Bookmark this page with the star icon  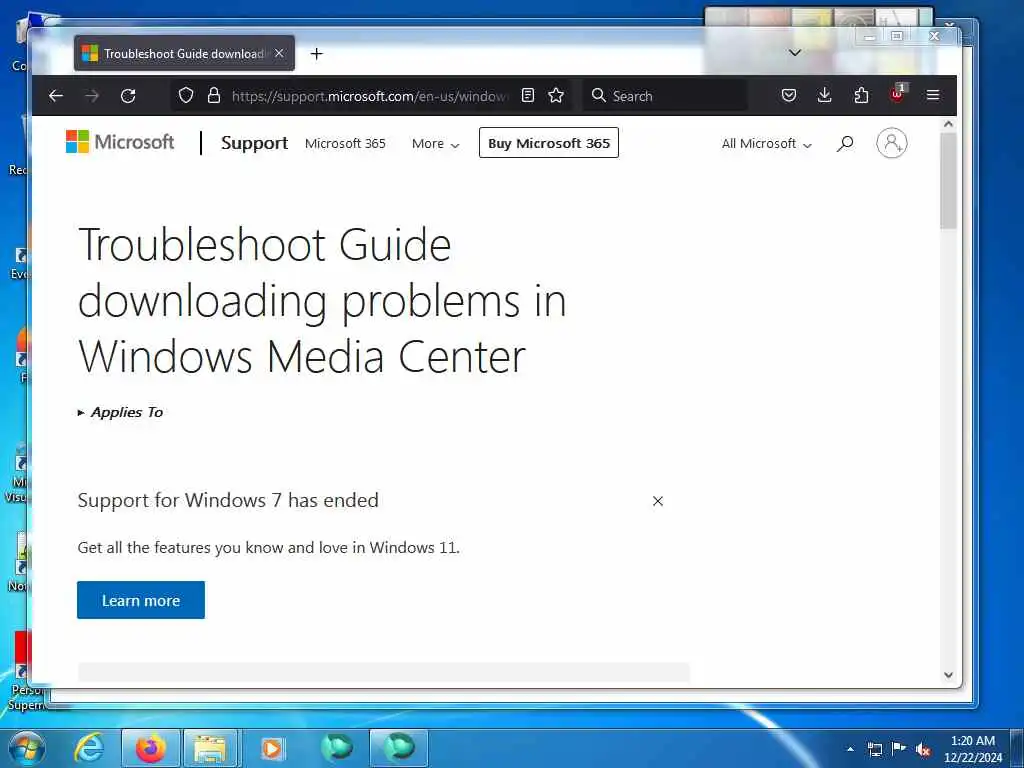click(x=556, y=96)
